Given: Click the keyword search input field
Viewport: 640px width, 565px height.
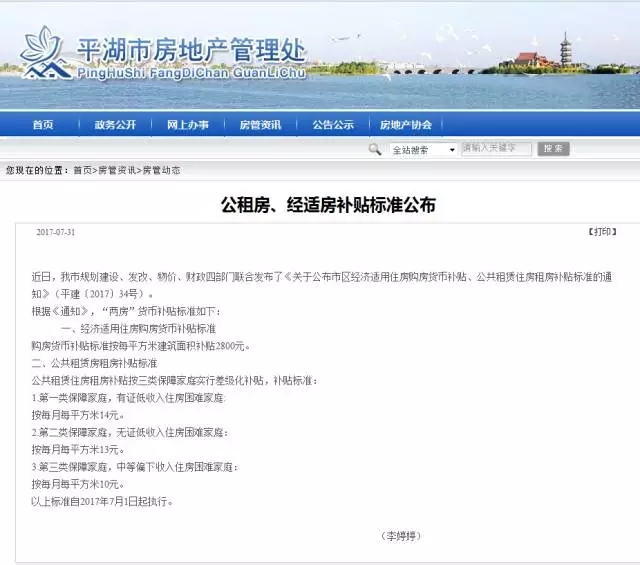Looking at the screenshot, I should coord(496,149).
